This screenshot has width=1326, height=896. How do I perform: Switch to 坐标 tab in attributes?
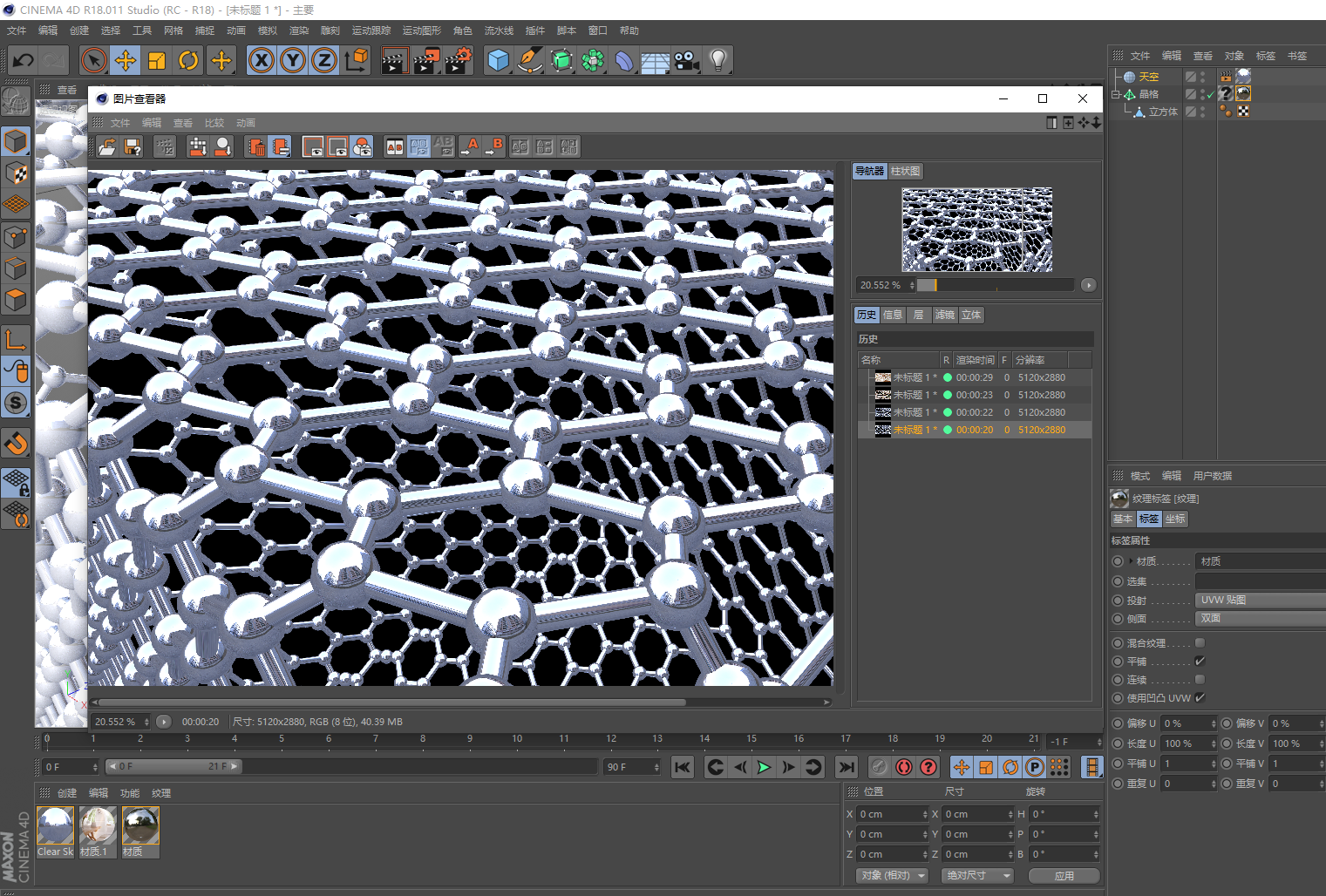(x=1175, y=519)
